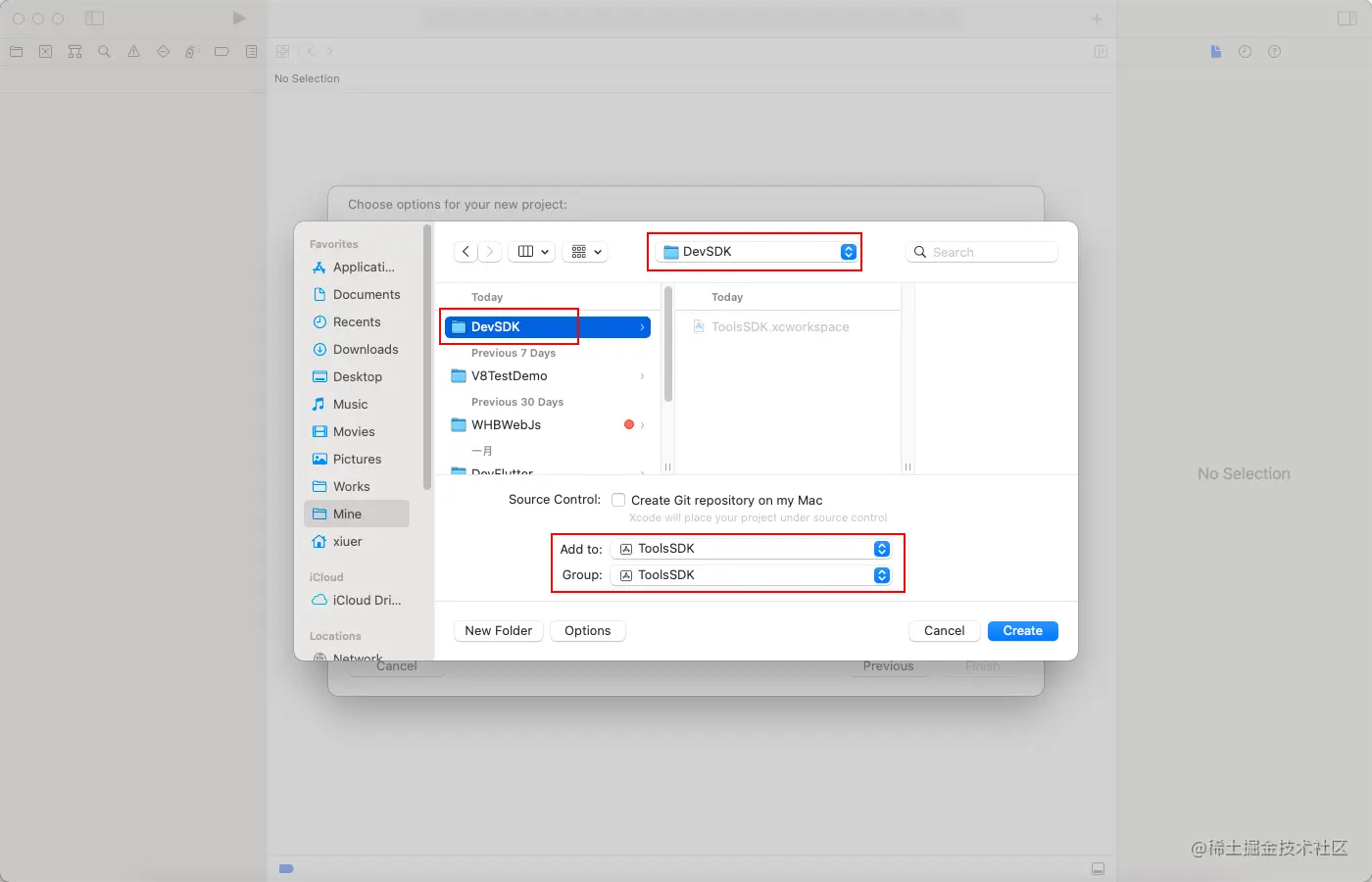Select Recents in Favorites sidebar
The height and width of the screenshot is (882, 1372).
click(x=356, y=322)
